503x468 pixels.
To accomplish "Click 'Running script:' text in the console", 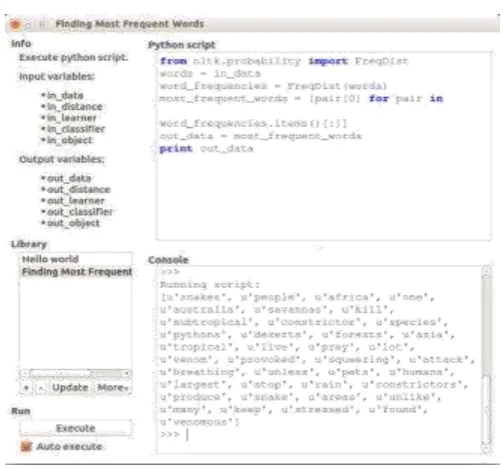I will [x=210, y=285].
